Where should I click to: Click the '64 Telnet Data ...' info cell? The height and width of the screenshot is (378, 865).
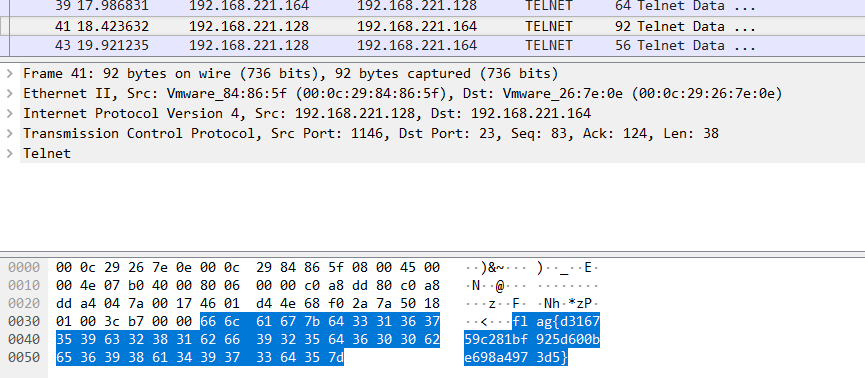(685, 7)
